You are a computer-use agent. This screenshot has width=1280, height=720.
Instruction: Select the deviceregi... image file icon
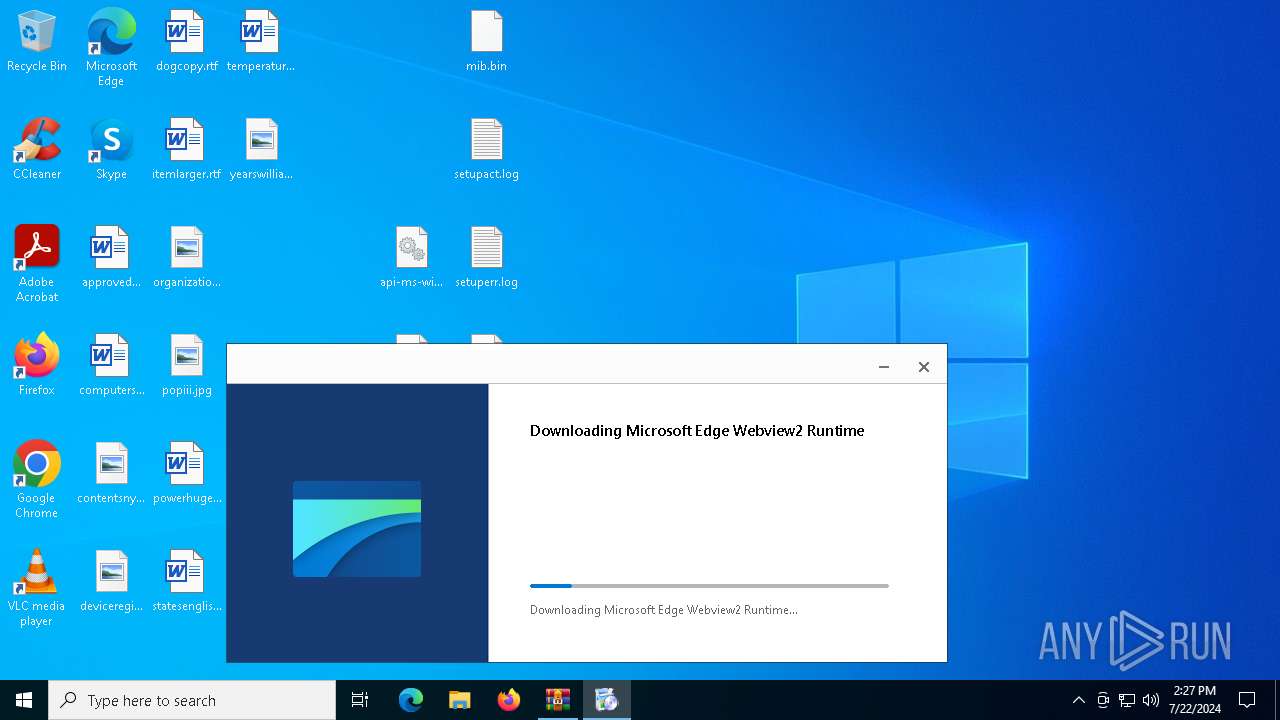[x=111, y=582]
